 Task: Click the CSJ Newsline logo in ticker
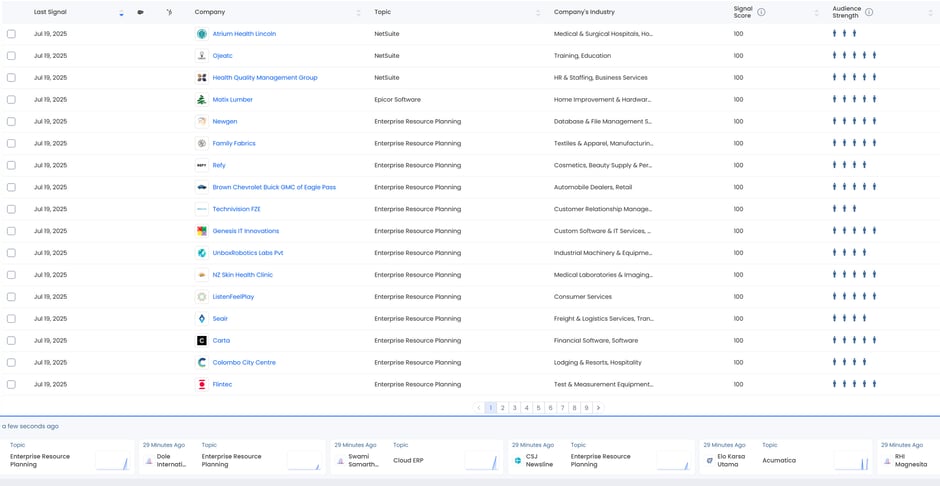(518, 460)
